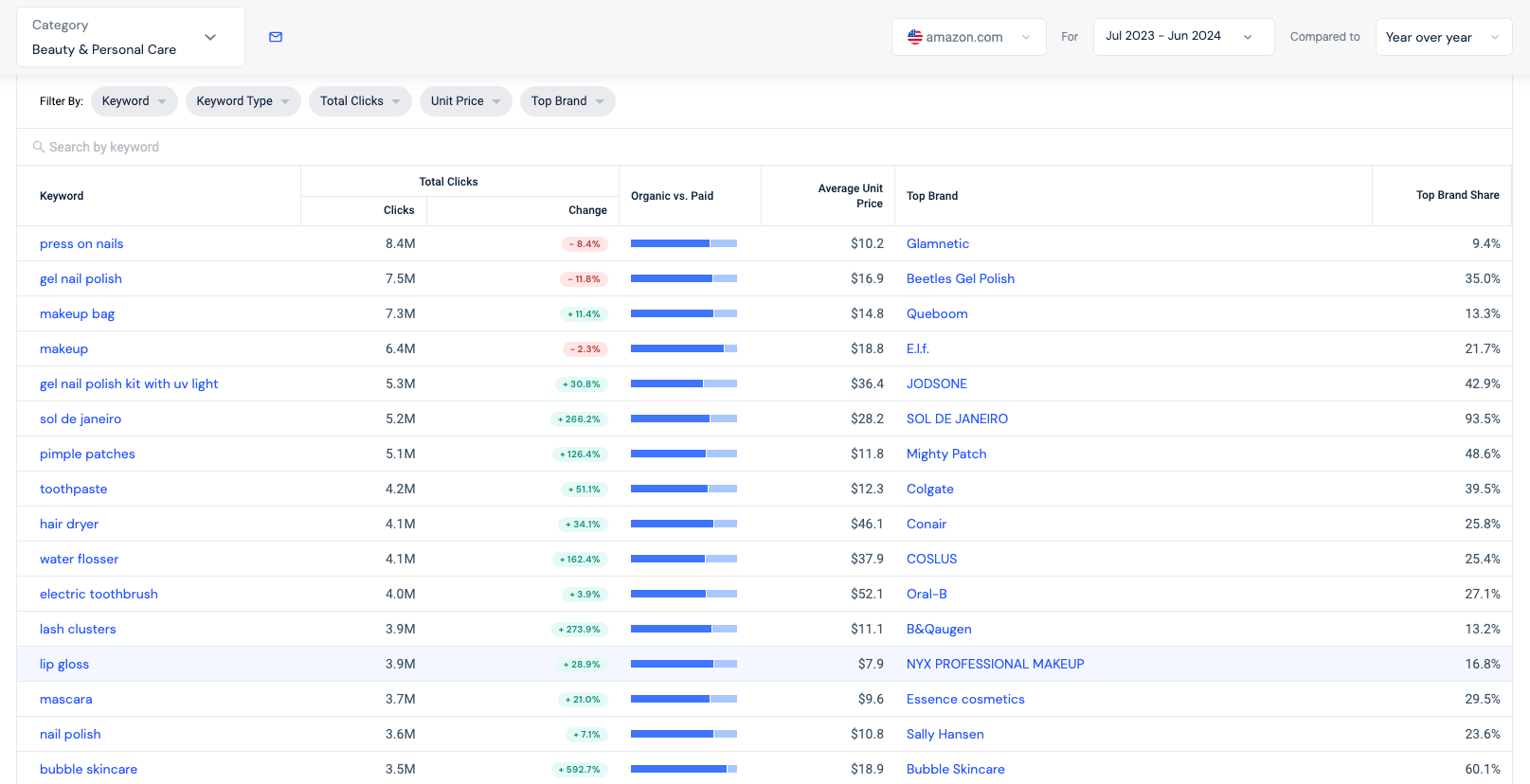Open the water flosser keyword
This screenshot has height=784, width=1530.
click(x=79, y=559)
